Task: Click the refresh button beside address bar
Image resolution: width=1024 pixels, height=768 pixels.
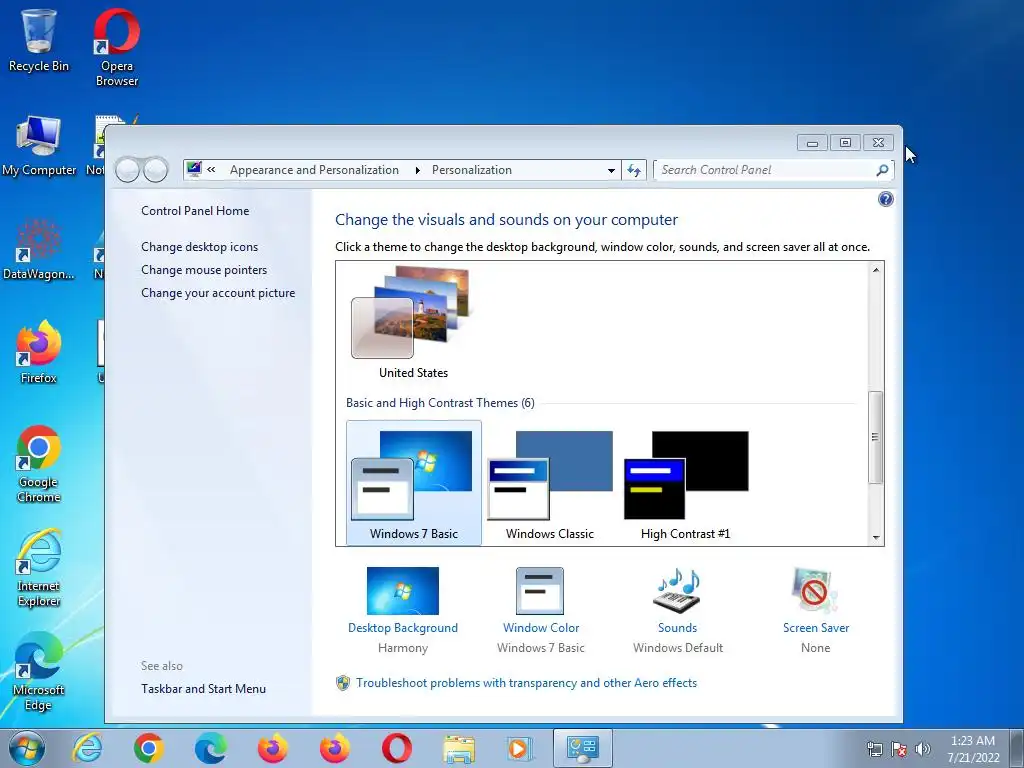Action: [633, 170]
